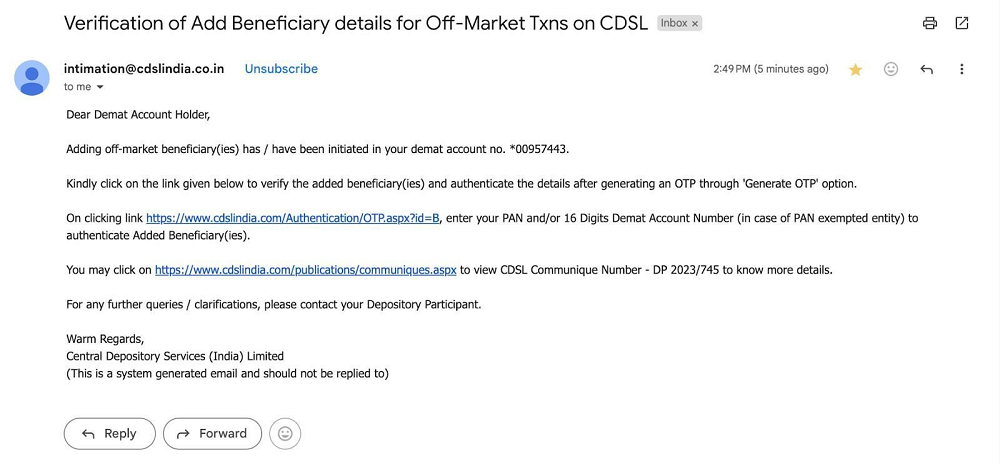
Task: Click the Unsubscribe link
Action: pyautogui.click(x=281, y=69)
